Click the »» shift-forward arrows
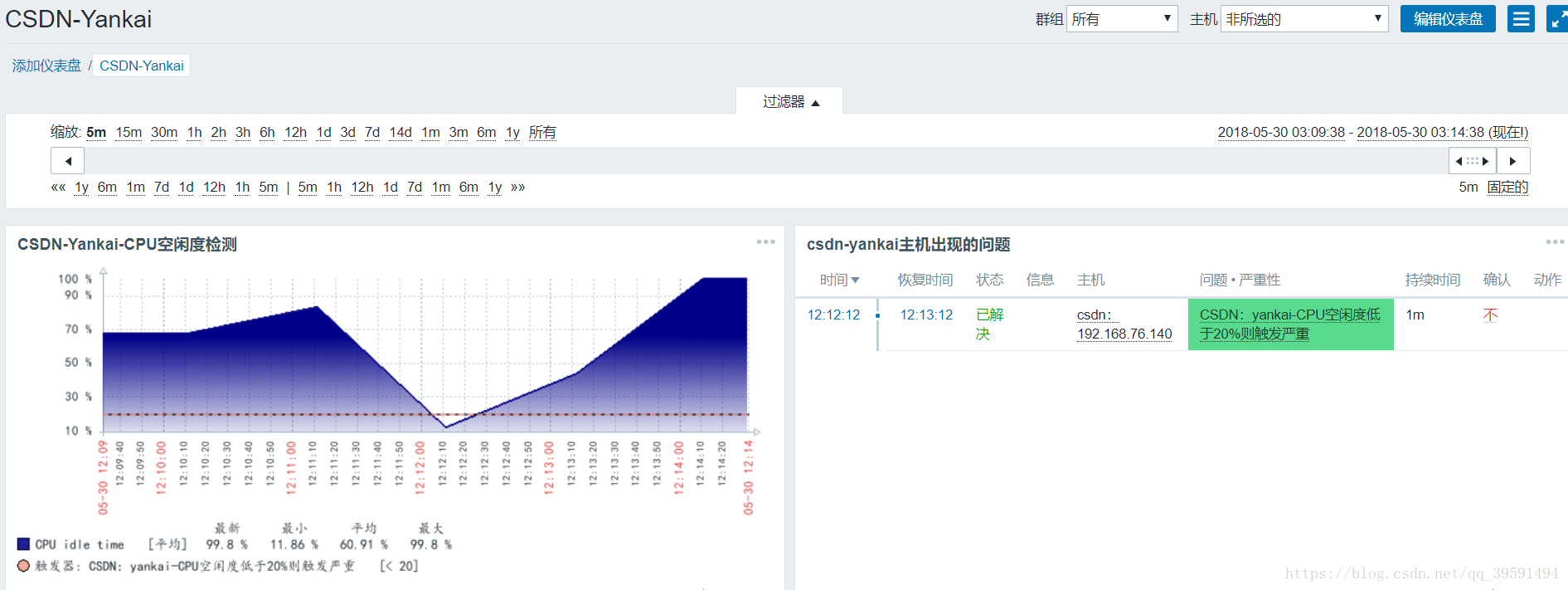 pyautogui.click(x=518, y=188)
